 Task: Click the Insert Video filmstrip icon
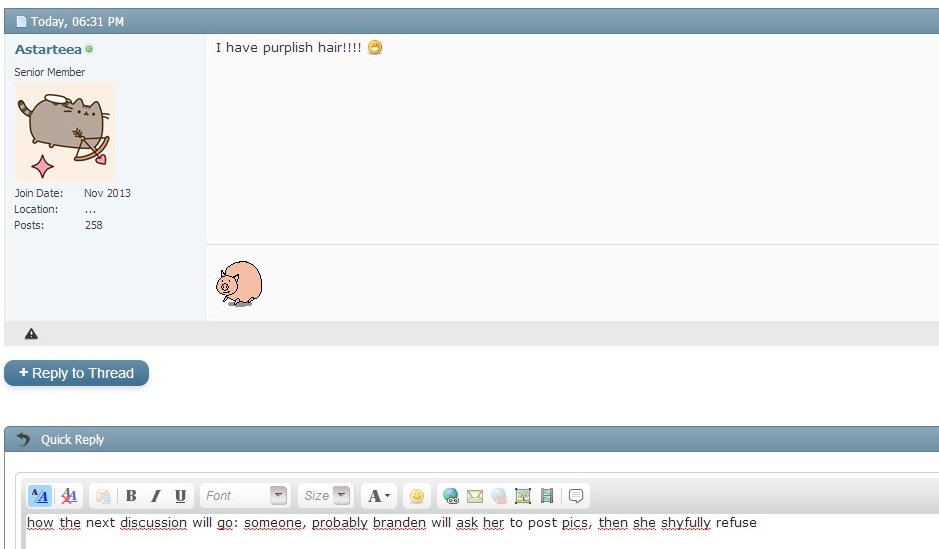click(x=547, y=496)
